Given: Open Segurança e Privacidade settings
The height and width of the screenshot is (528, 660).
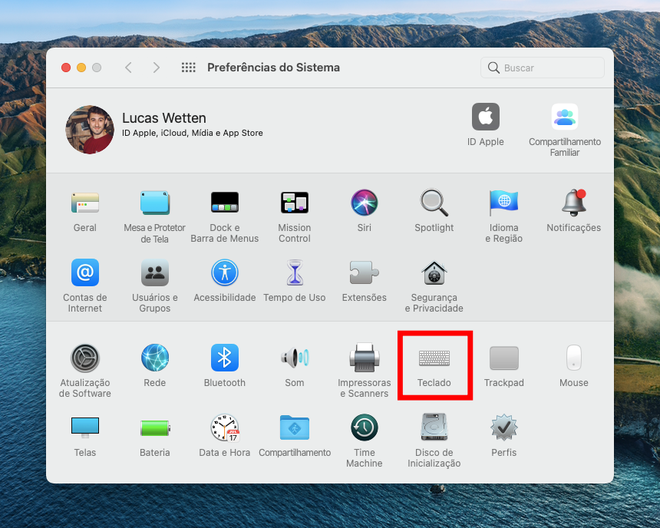Looking at the screenshot, I should [434, 273].
